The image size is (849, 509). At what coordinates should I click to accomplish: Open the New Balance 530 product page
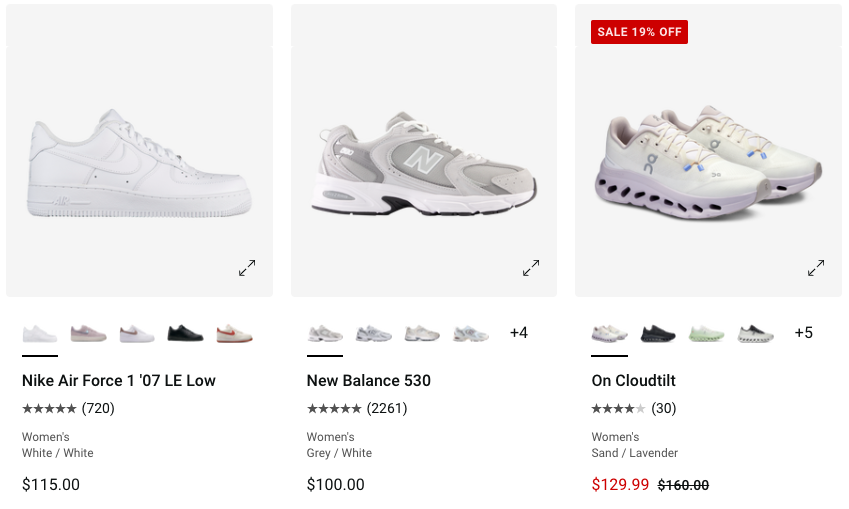(x=369, y=381)
